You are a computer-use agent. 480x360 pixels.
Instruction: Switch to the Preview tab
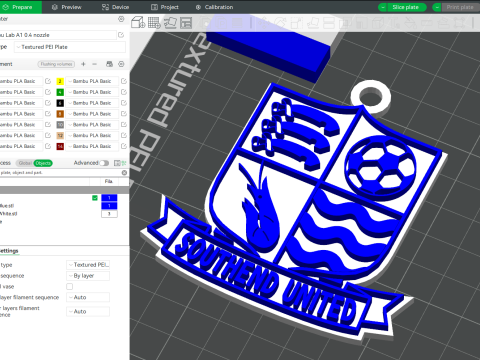pyautogui.click(x=67, y=7)
